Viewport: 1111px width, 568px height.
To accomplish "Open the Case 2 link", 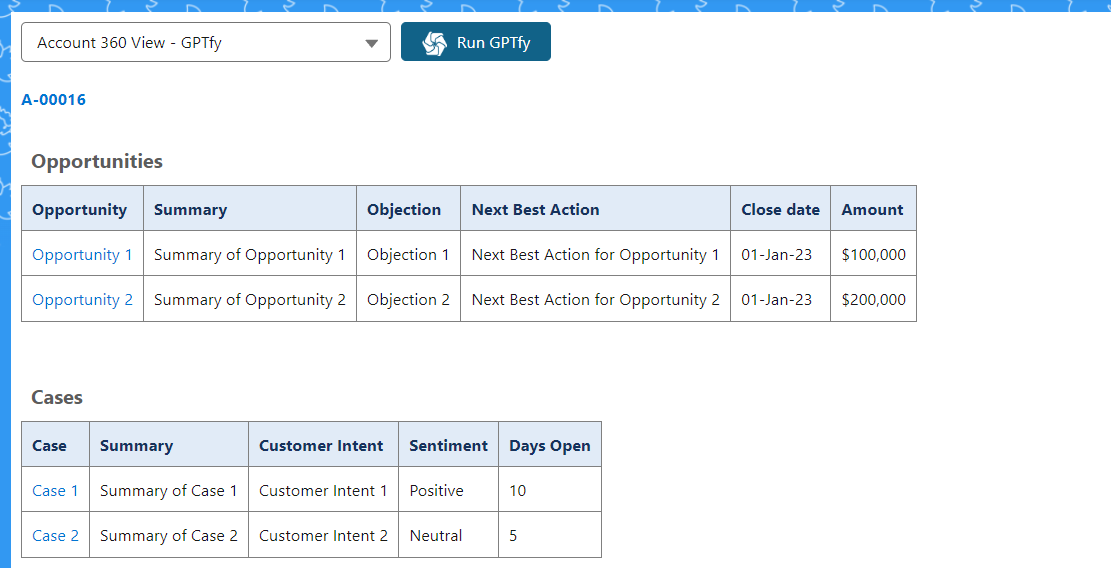I will pos(55,536).
